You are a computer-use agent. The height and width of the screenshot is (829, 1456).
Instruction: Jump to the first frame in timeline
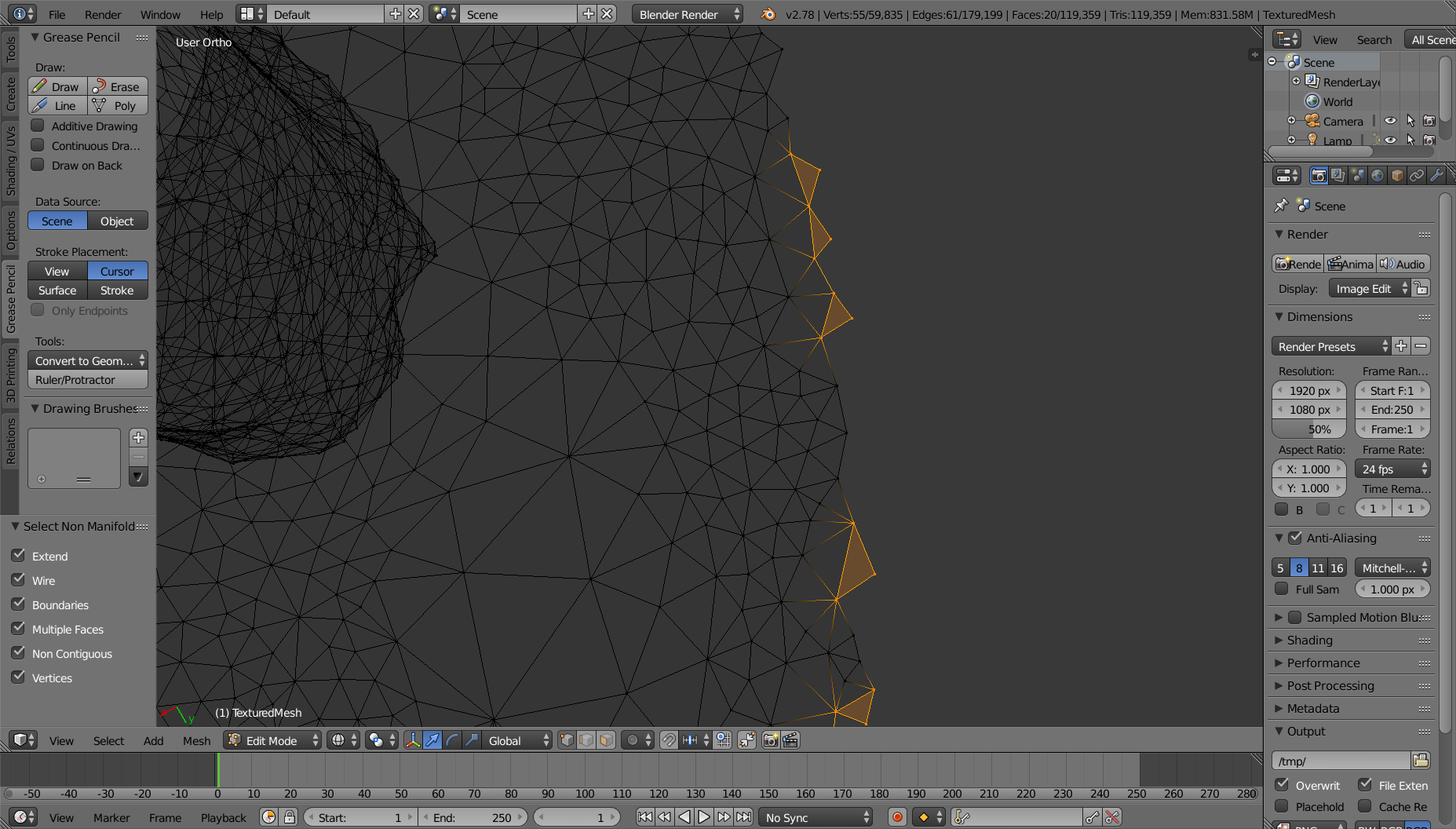click(x=644, y=817)
